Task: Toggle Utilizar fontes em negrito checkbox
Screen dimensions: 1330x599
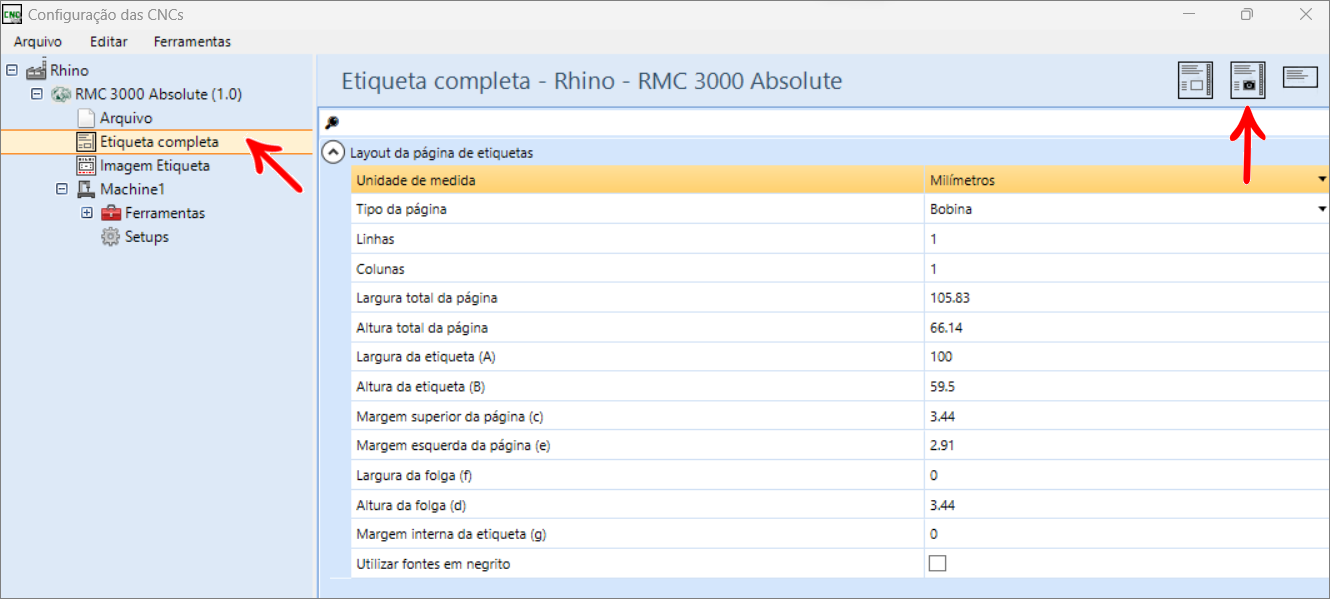Action: 937,563
